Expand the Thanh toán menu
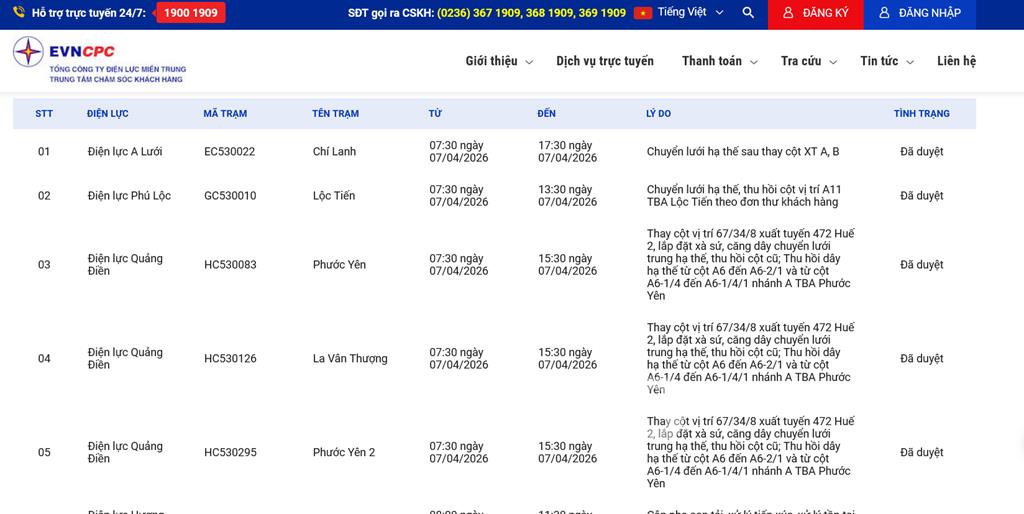Viewport: 1024px width, 514px height. (x=719, y=61)
